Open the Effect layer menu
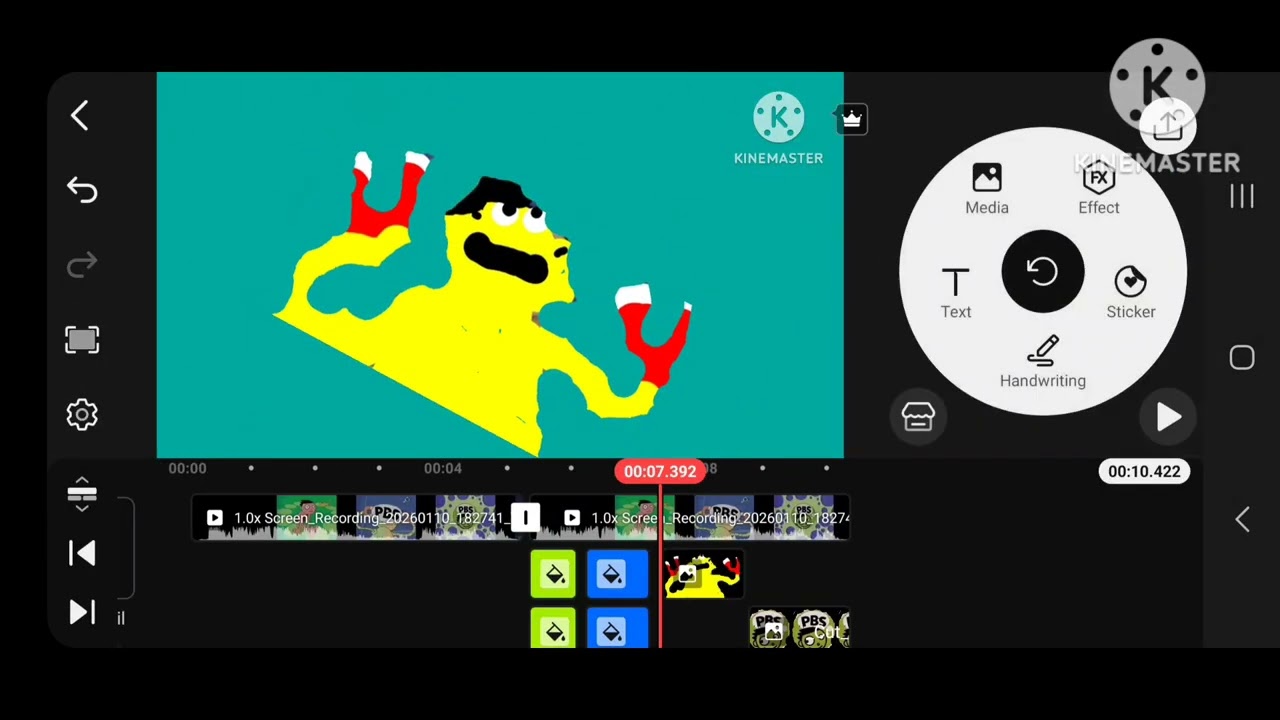1280x720 pixels. point(1099,189)
